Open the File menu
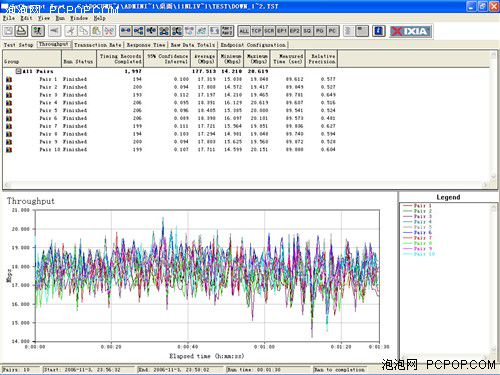This screenshot has width=500, height=375. (9, 18)
